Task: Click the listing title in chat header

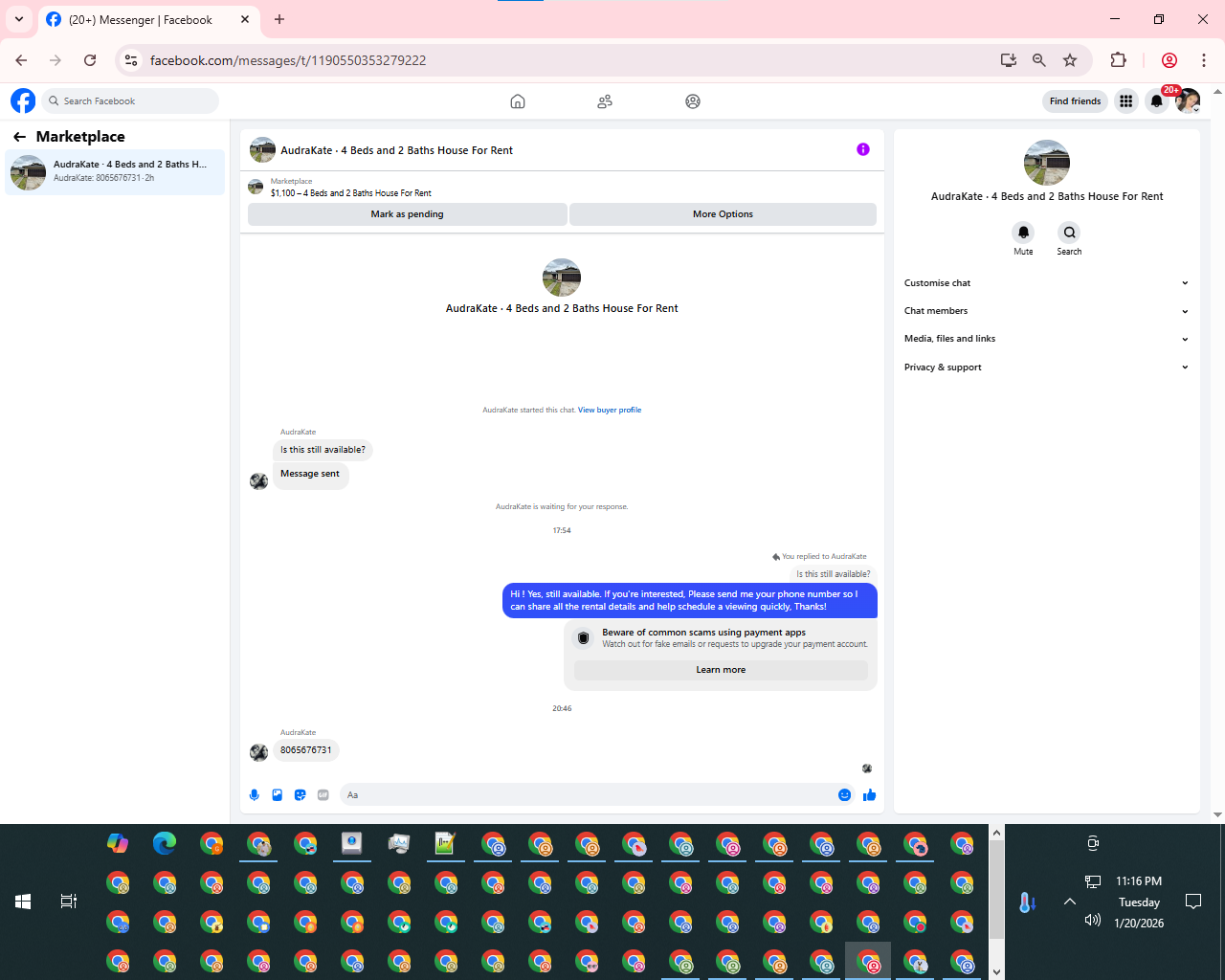Action: pyautogui.click(x=396, y=150)
